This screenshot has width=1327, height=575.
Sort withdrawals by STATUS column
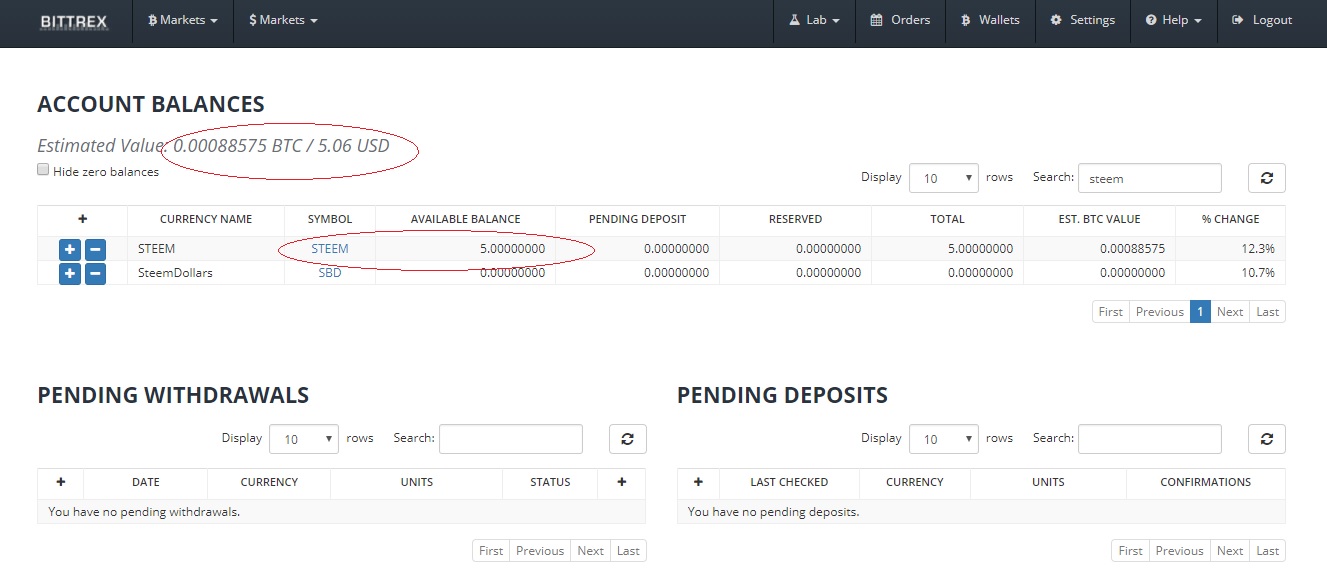(550, 482)
